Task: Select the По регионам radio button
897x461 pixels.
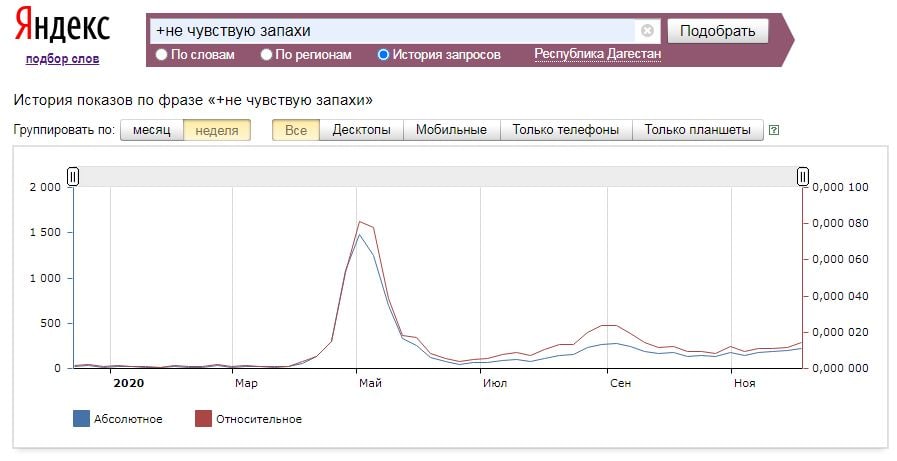Action: [266, 54]
